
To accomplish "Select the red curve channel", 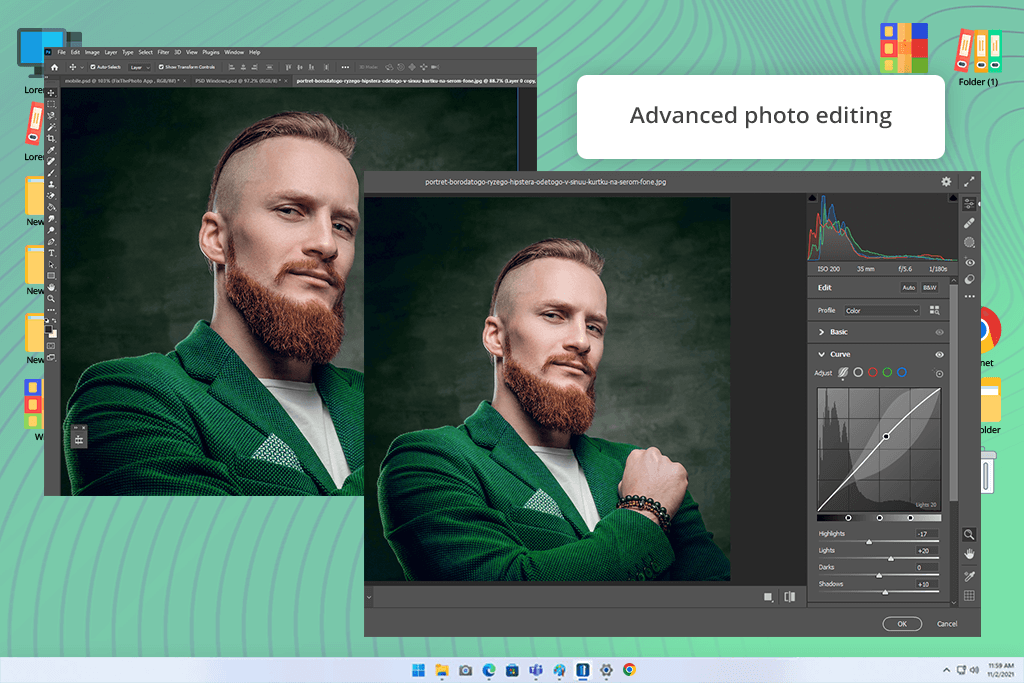I will [x=872, y=372].
